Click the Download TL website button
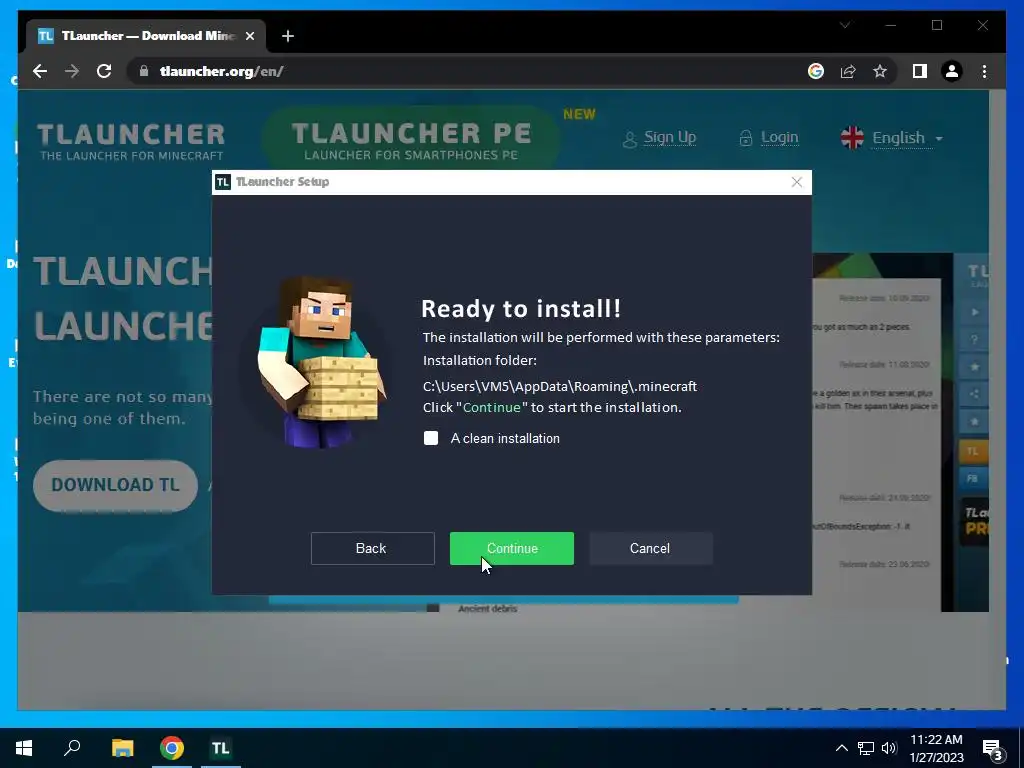 (x=115, y=485)
